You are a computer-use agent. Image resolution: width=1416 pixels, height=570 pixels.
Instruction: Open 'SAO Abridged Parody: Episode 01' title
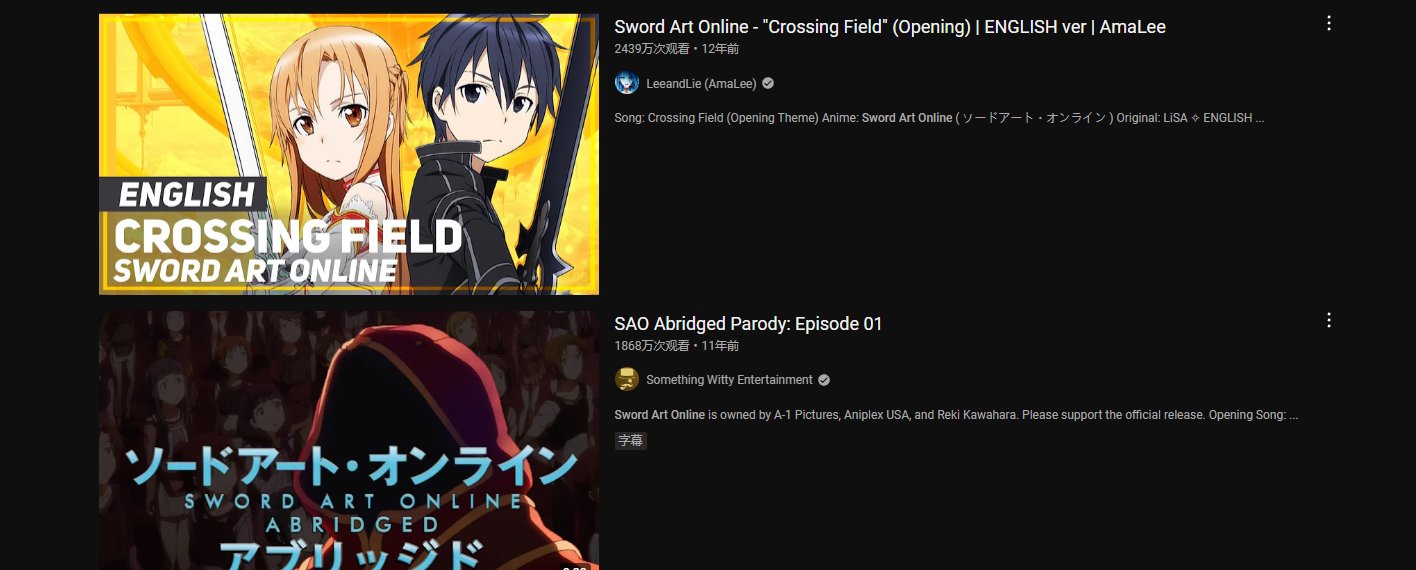click(748, 324)
